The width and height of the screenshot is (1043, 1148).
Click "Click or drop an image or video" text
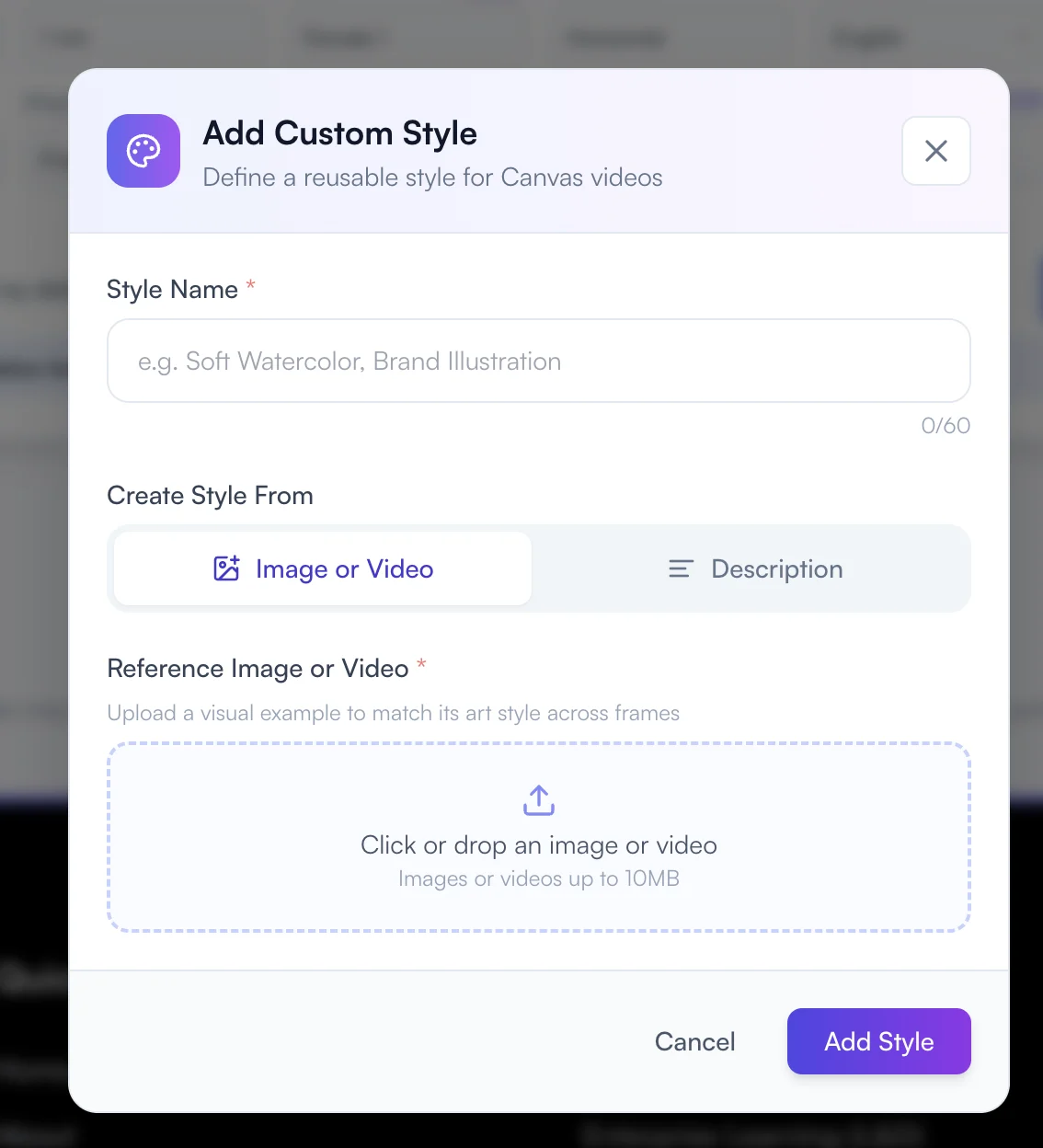point(539,844)
